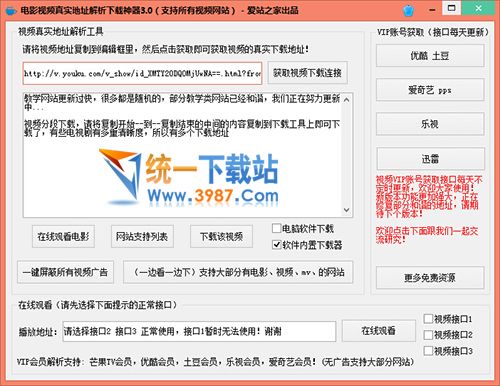Tick the 视频接口2 checkbox
The image size is (500, 386).
point(428,335)
